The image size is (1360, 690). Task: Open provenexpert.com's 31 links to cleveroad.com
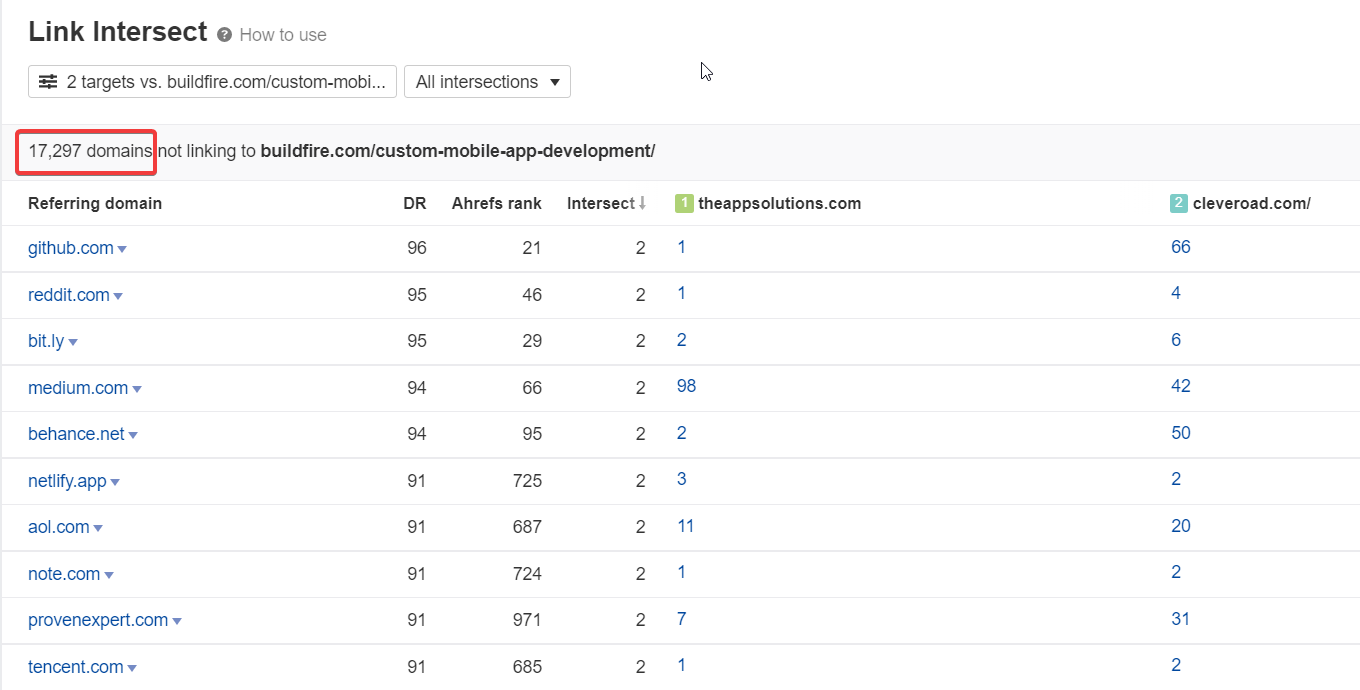click(x=1181, y=619)
